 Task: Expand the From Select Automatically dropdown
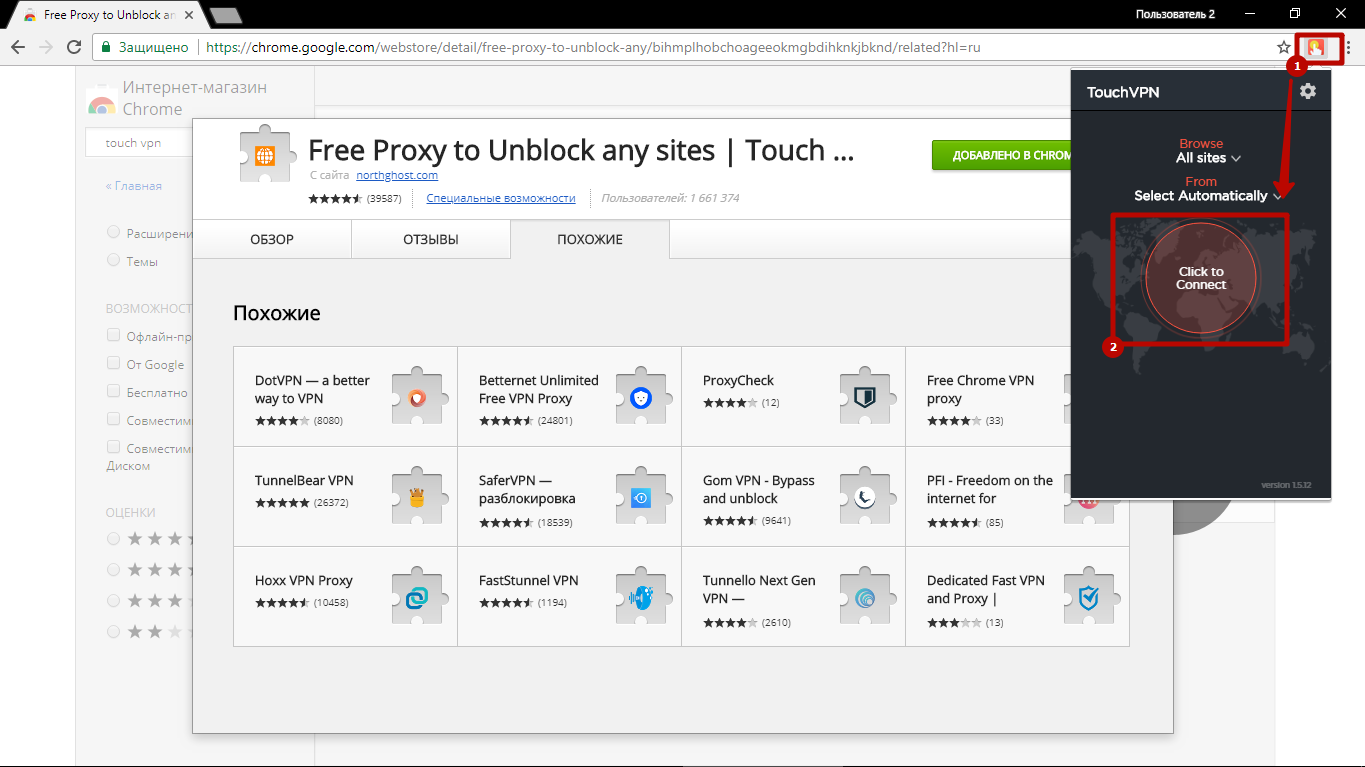tap(1208, 196)
